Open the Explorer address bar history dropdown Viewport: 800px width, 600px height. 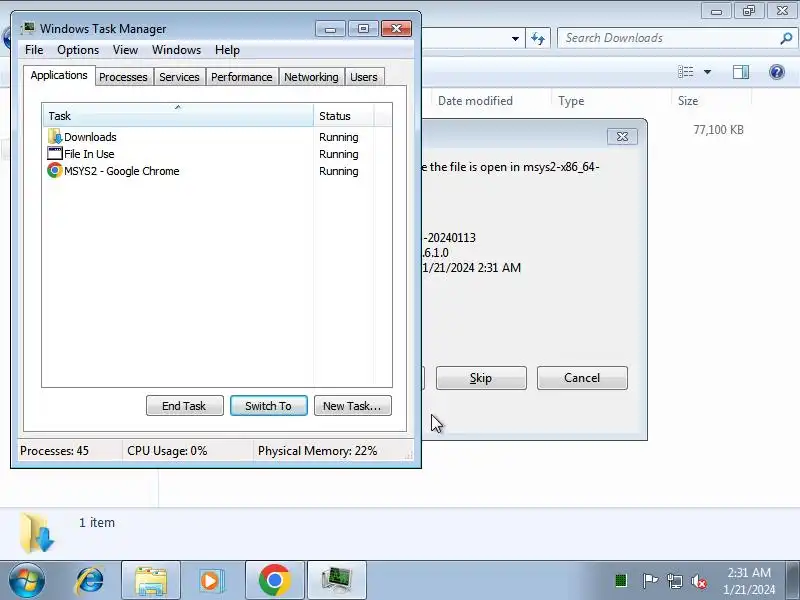click(x=515, y=39)
